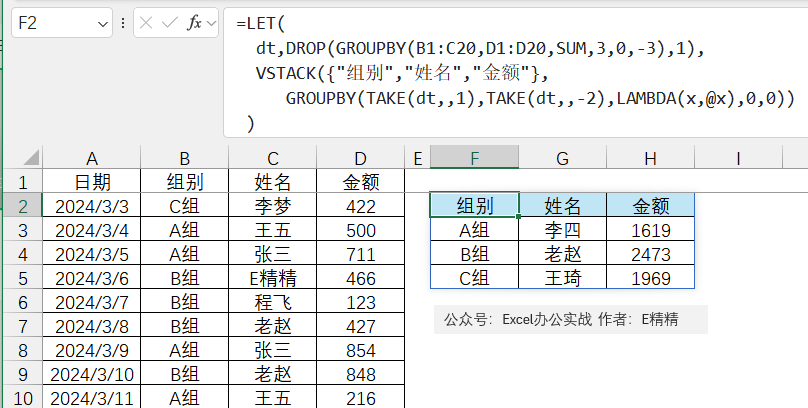Click result header cell 组别 in F2
This screenshot has width=808, height=408.
(475, 205)
